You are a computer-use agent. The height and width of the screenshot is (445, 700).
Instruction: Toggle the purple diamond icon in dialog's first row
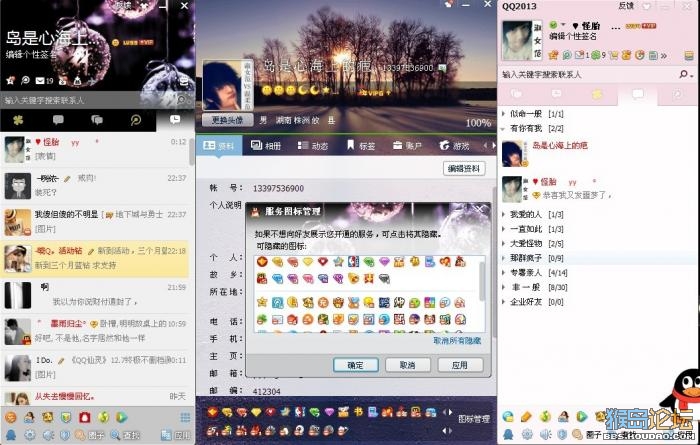[384, 262]
